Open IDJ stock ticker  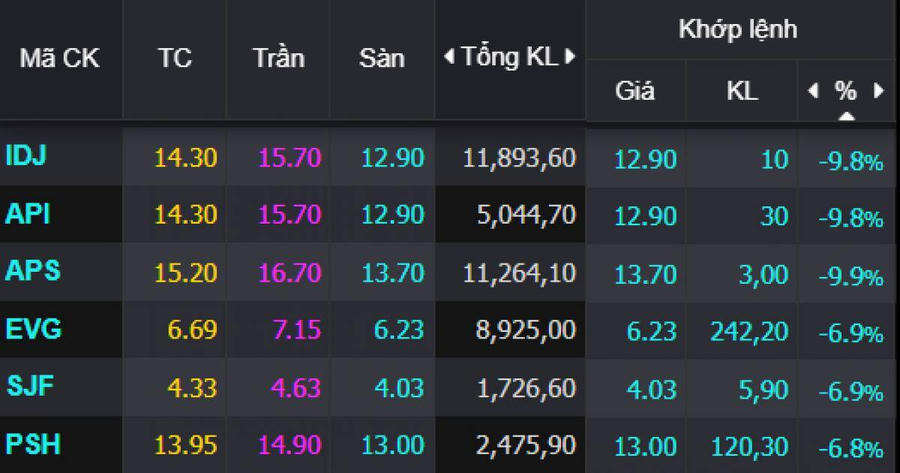tap(27, 156)
